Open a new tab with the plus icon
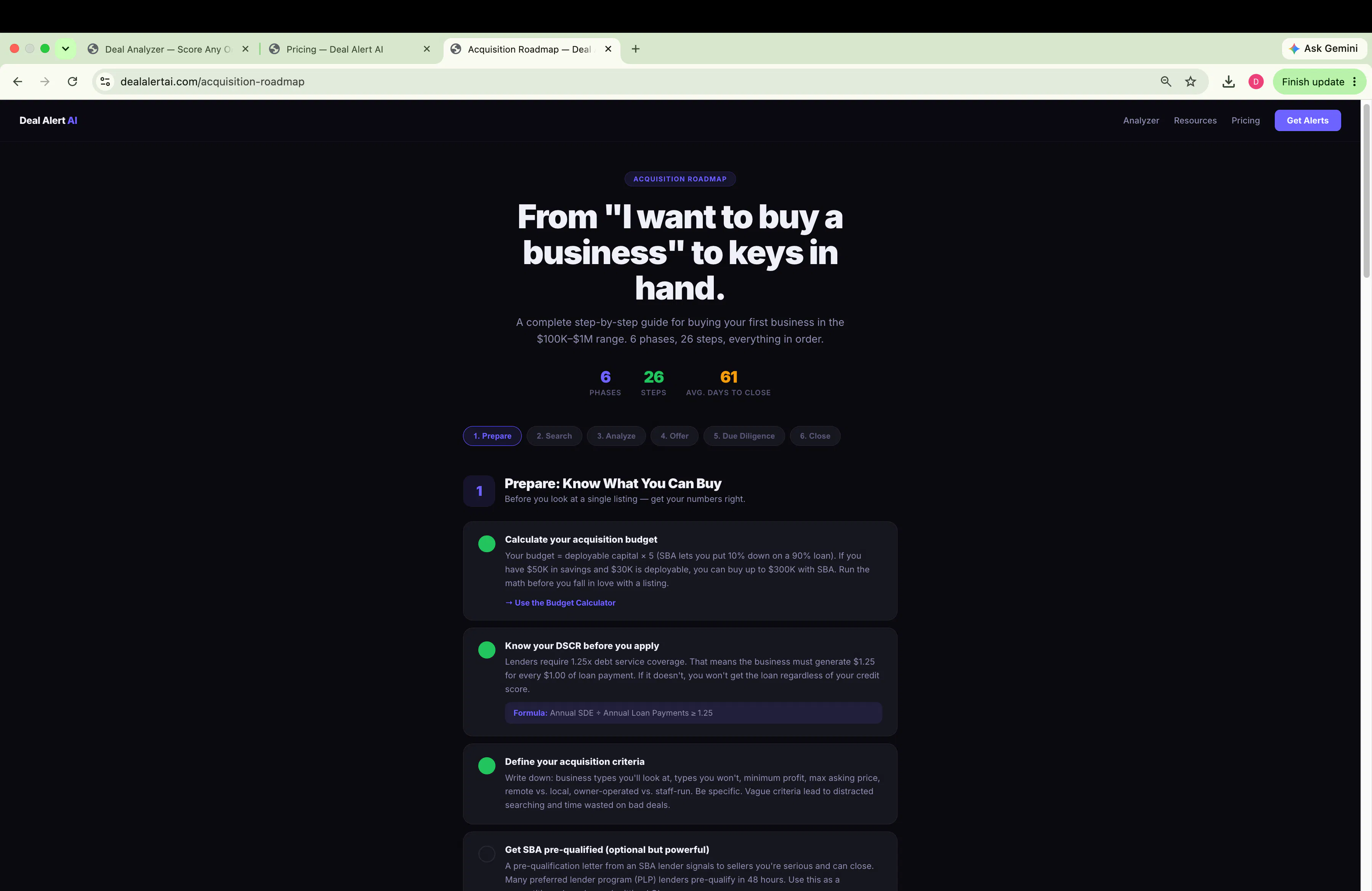The image size is (1372, 891). pyautogui.click(x=636, y=49)
